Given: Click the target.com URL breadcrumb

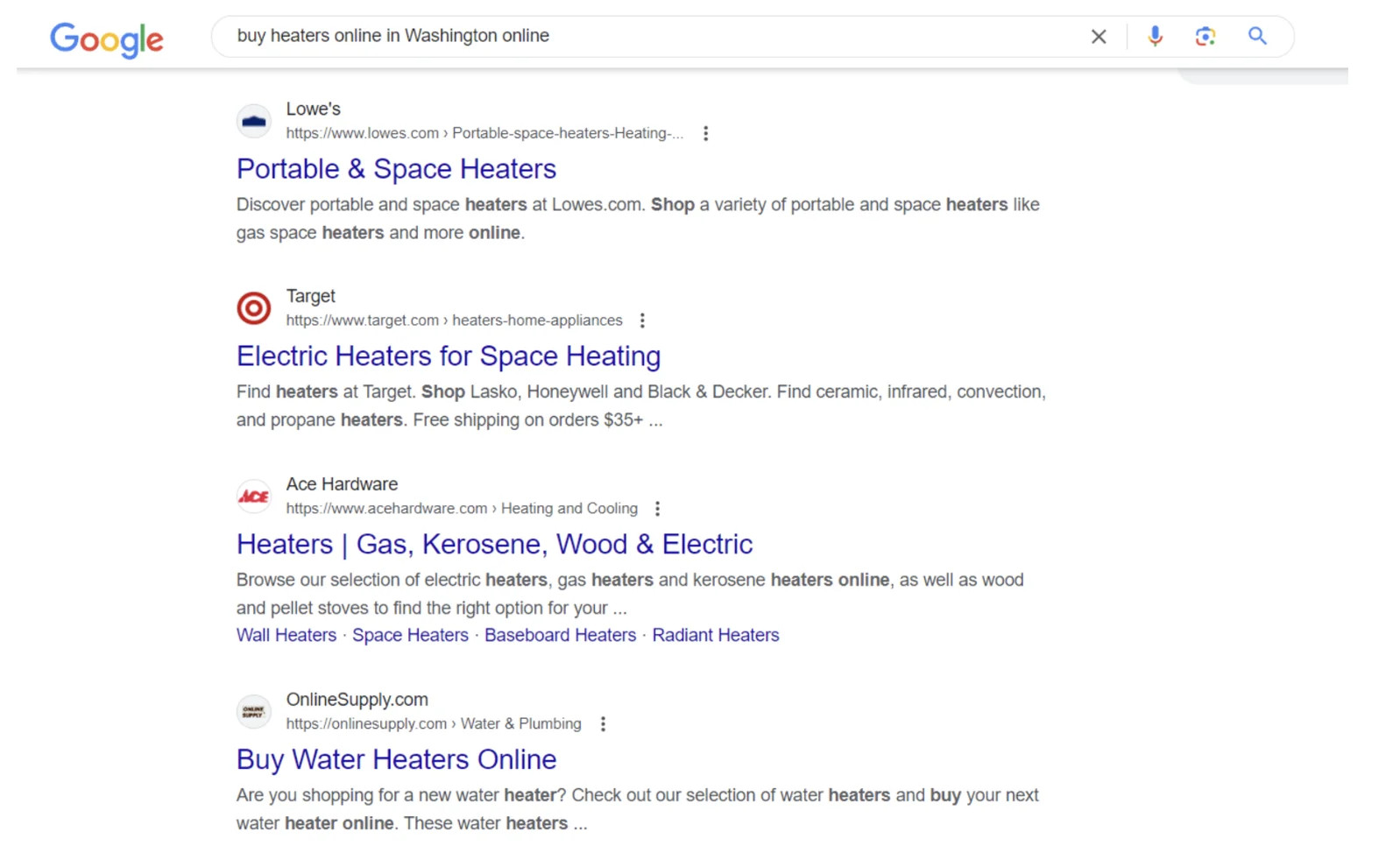Looking at the screenshot, I should point(454,321).
